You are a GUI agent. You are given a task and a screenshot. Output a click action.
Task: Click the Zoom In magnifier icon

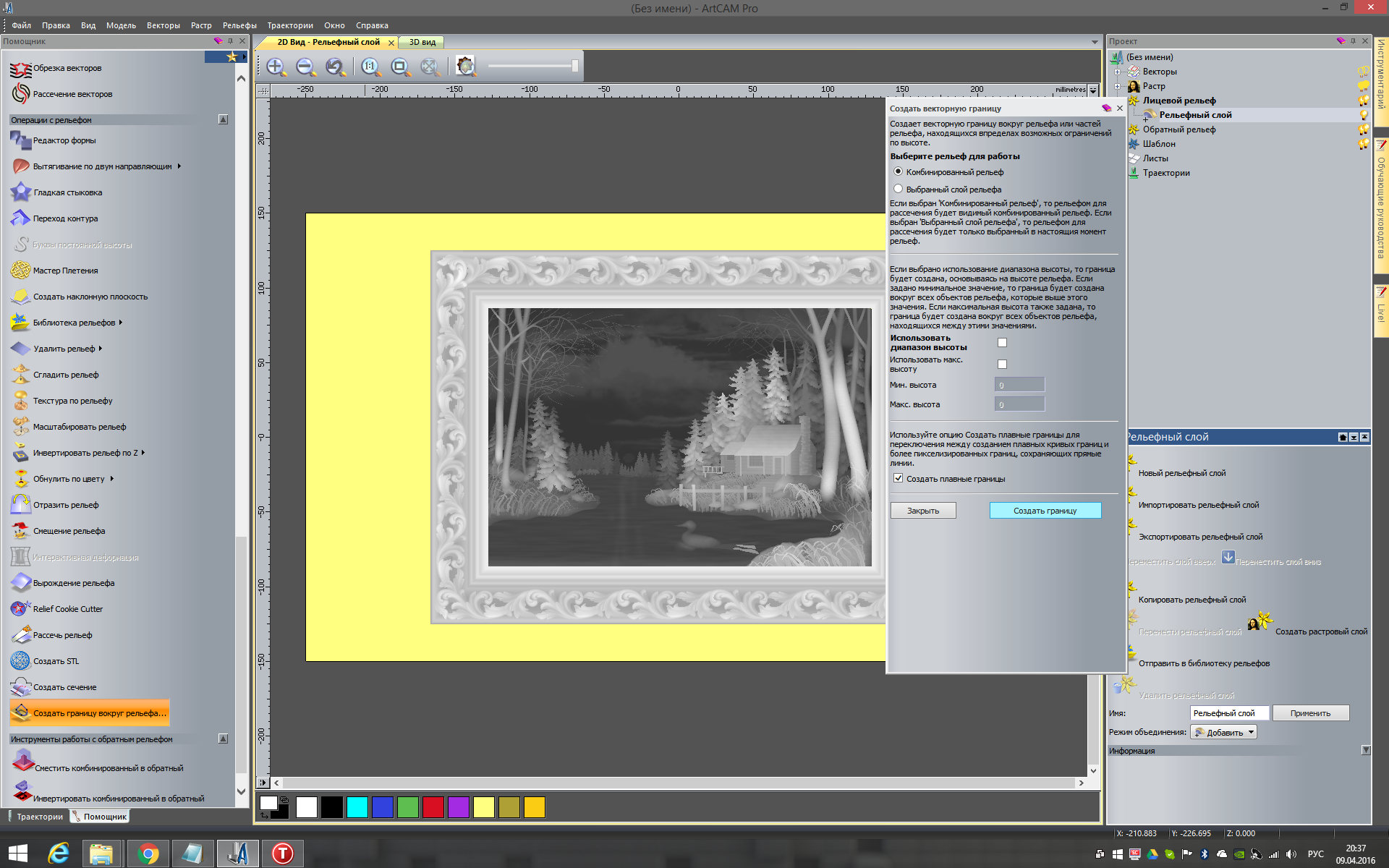pos(275,67)
